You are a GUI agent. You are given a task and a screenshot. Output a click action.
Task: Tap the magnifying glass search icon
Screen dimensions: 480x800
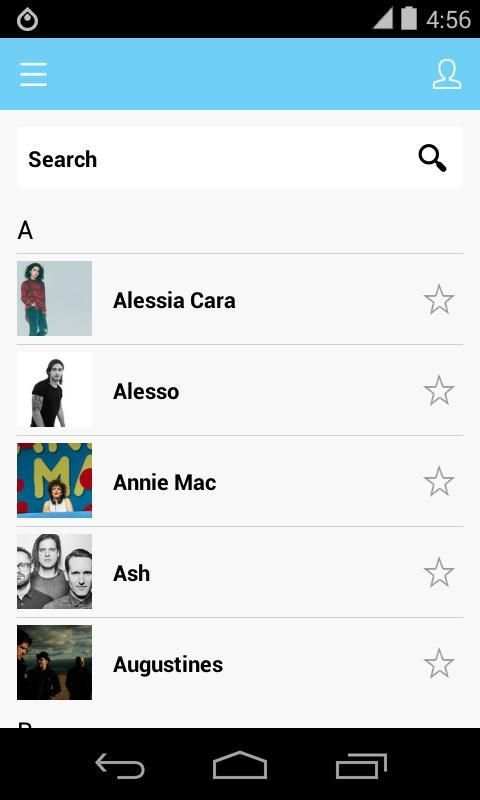433,159
